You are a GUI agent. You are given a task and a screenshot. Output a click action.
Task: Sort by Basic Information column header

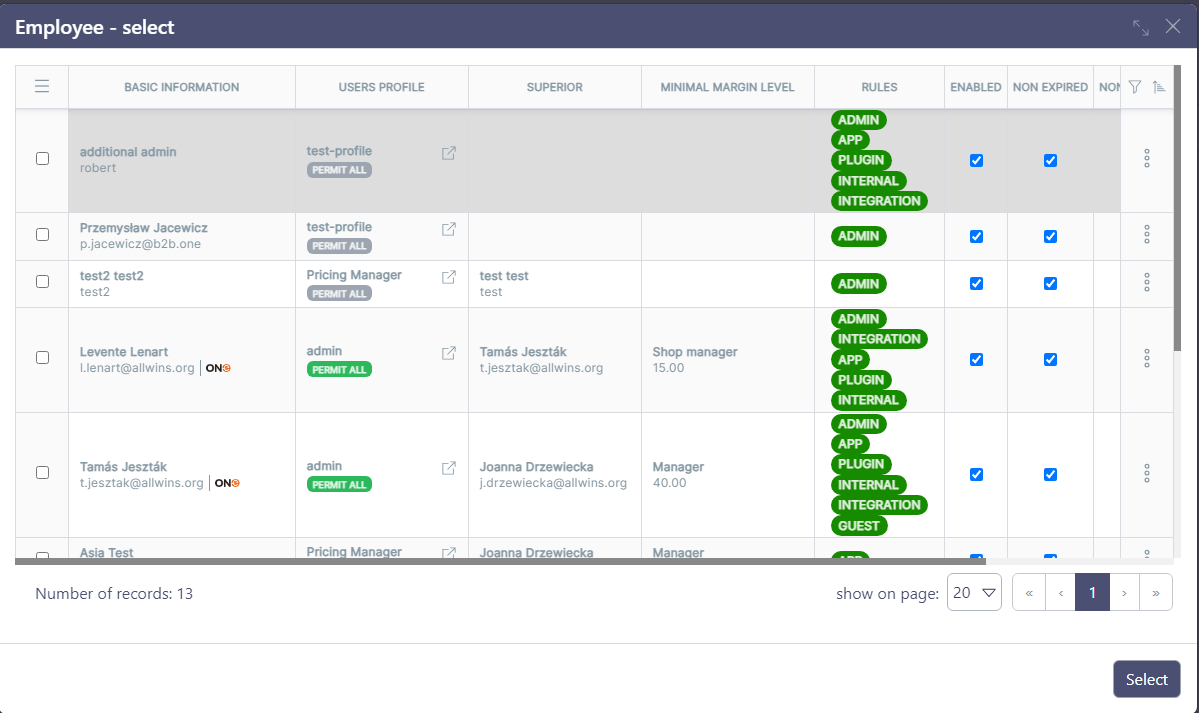(181, 87)
